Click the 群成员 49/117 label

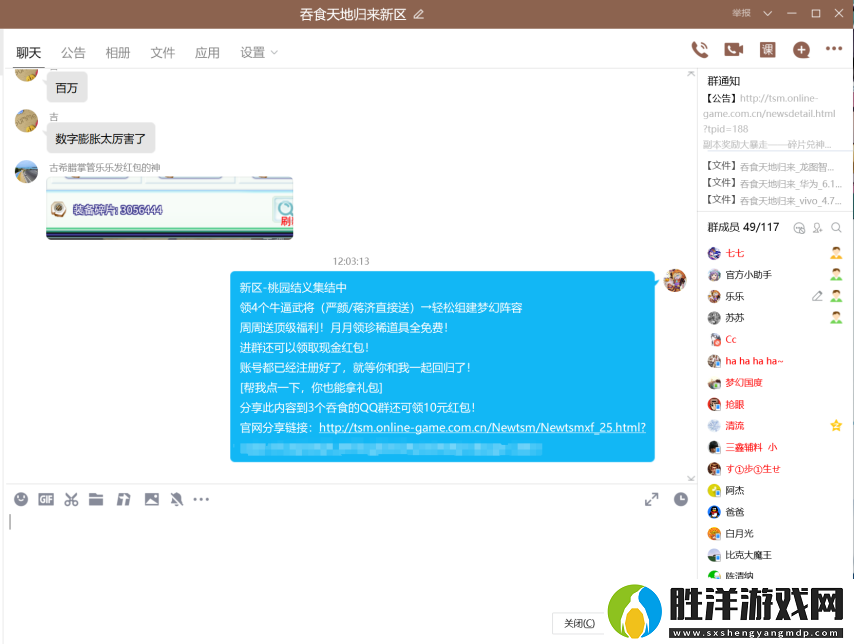tap(743, 227)
